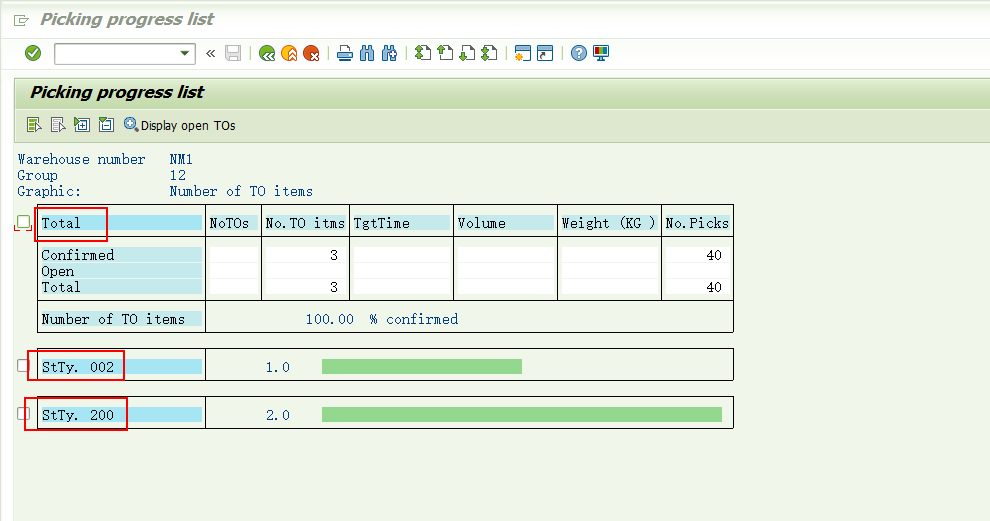This screenshot has width=990, height=521.
Task: Click the first green list icon in application toolbar
Action: (x=34, y=125)
